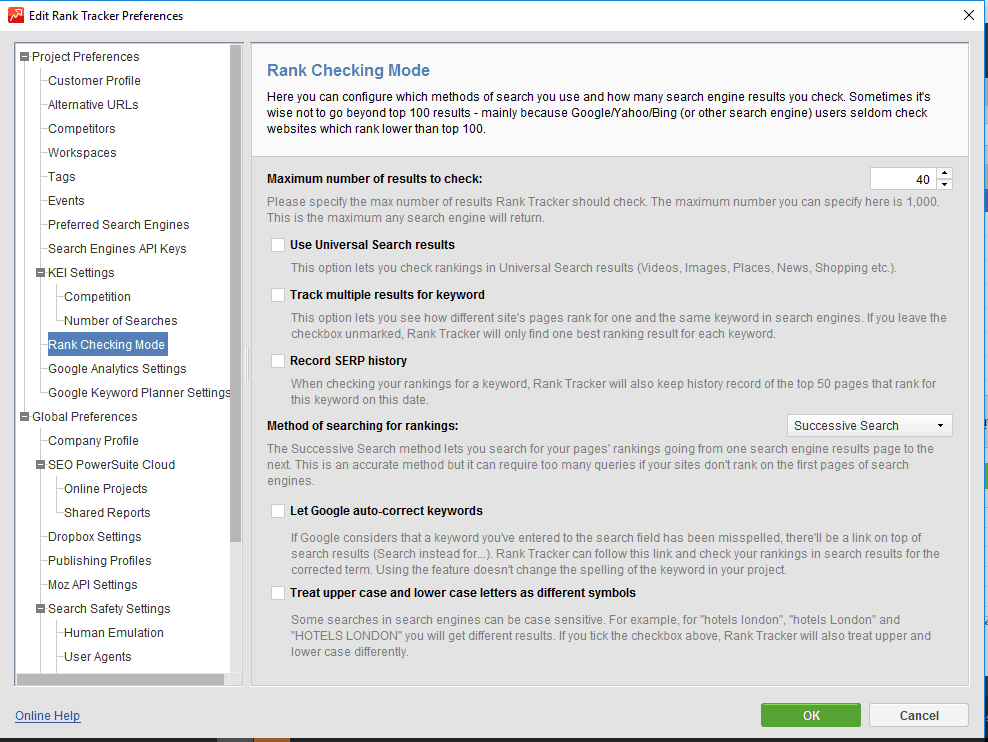
Task: Click the sidebar vertical scrollbar
Action: (x=236, y=300)
